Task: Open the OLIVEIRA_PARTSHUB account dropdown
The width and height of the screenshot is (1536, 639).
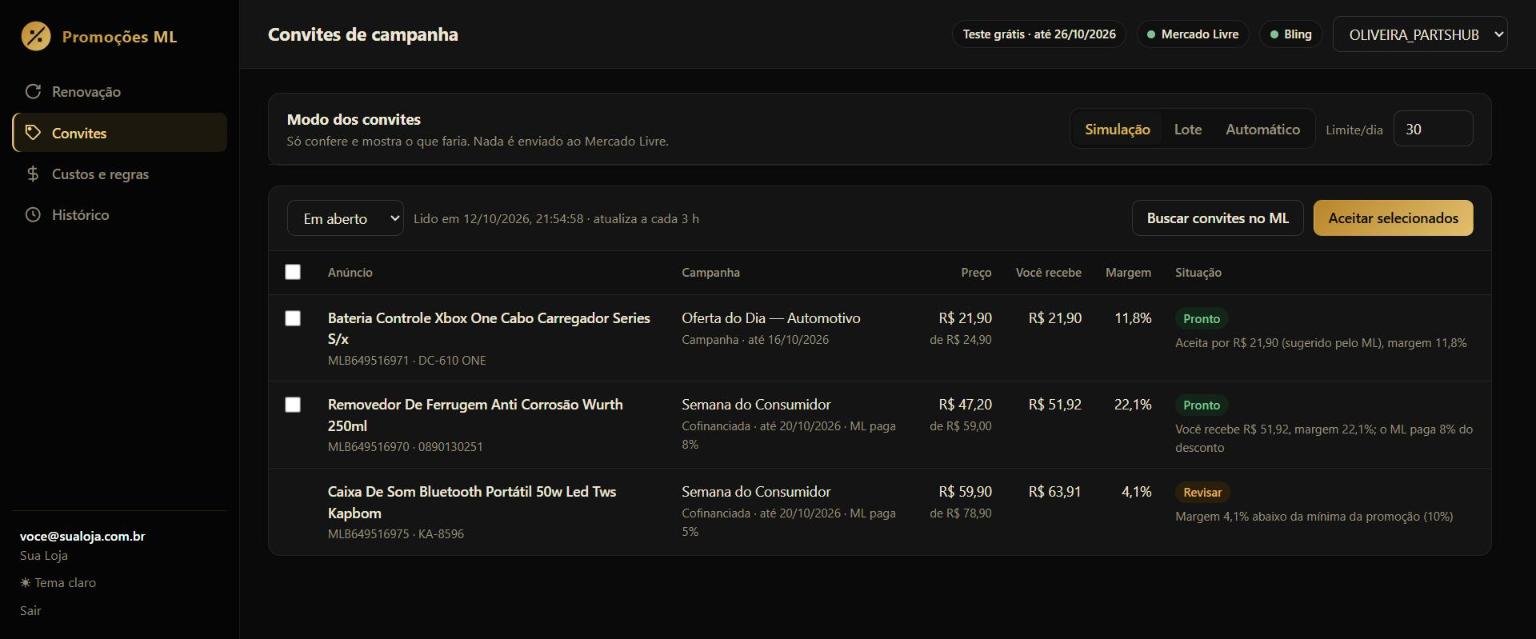Action: tap(1420, 34)
